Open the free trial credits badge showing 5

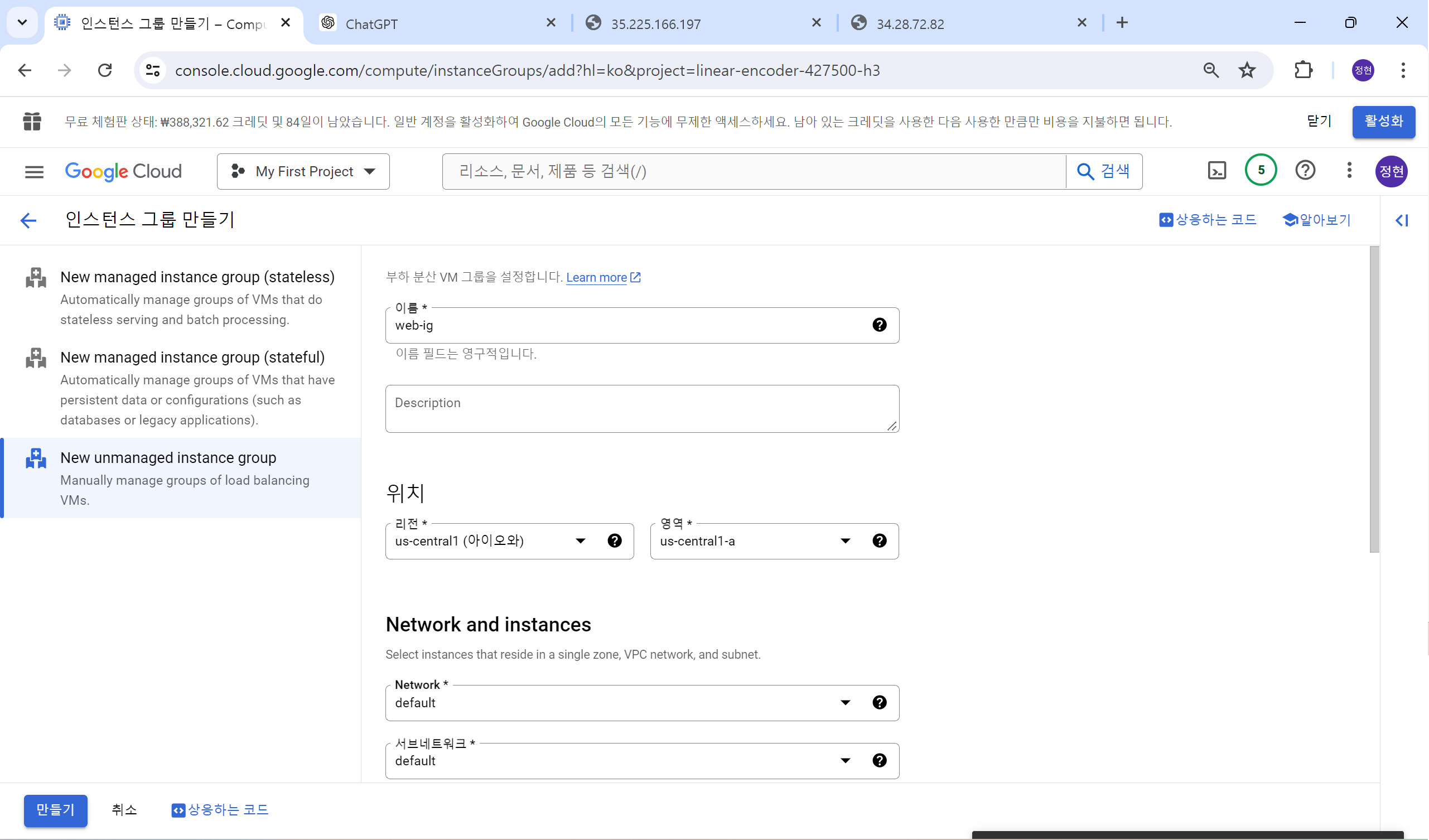(x=1260, y=170)
